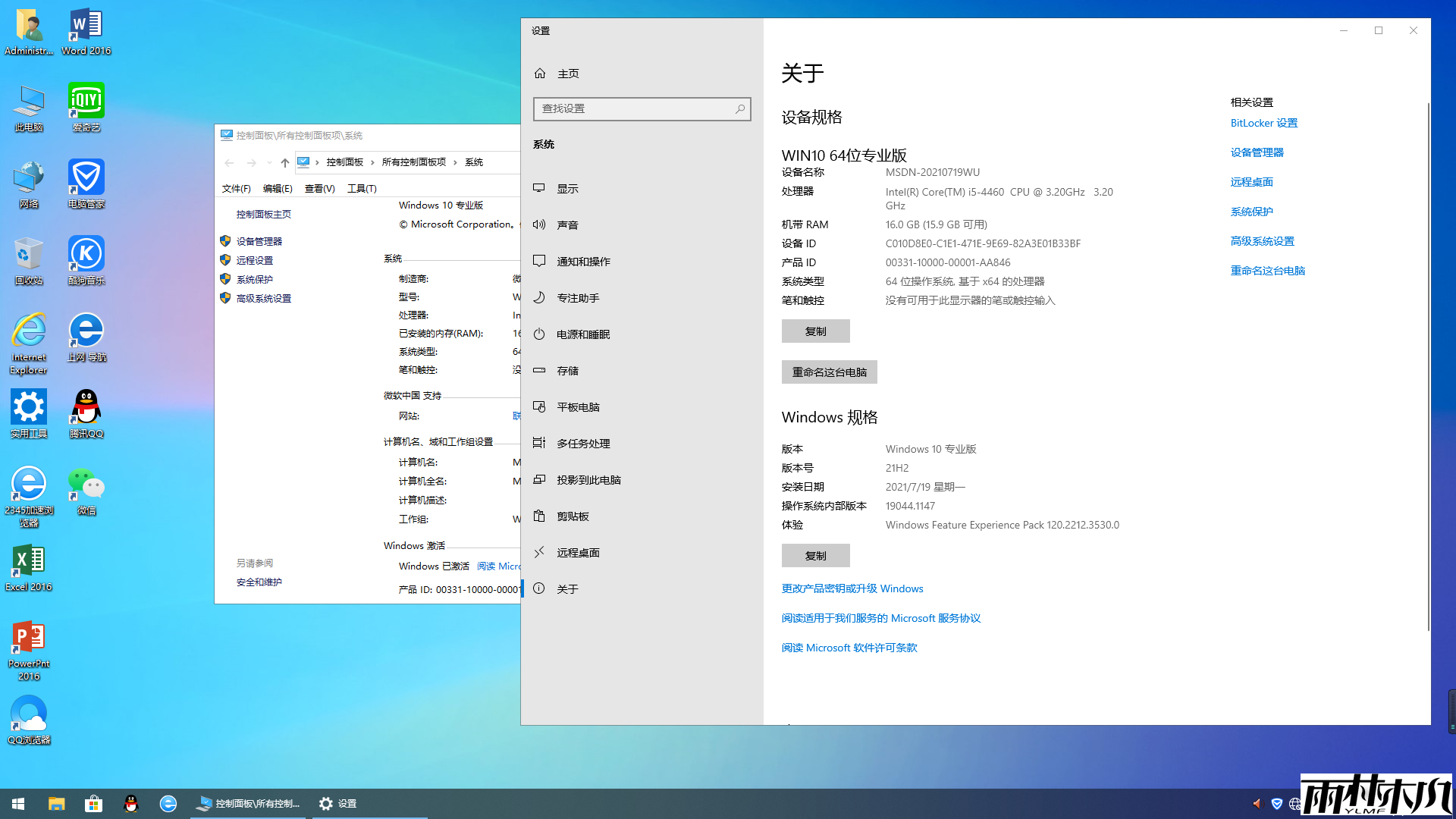Click the volume icon in system tray
The height and width of the screenshot is (819, 1456).
point(1257,804)
